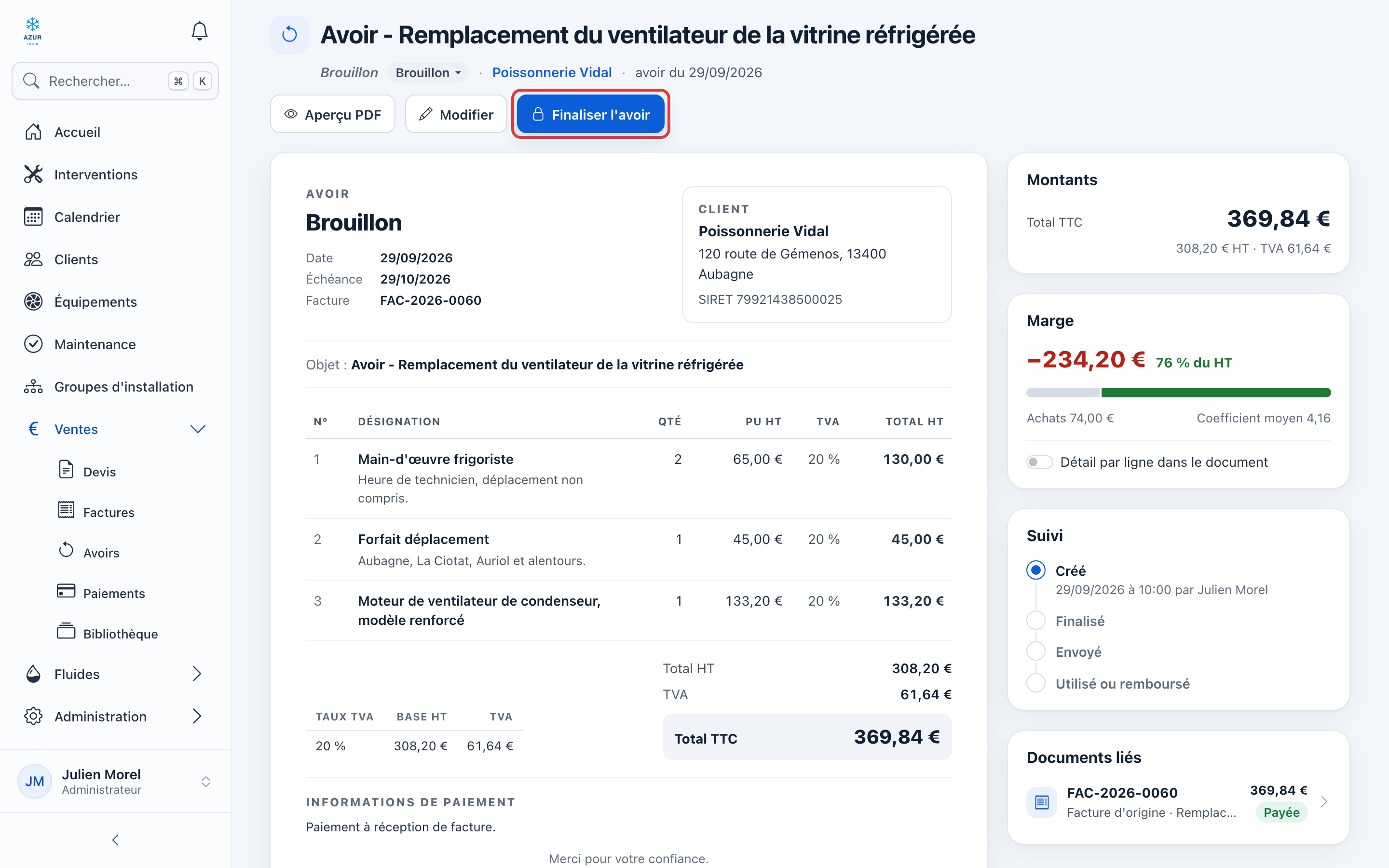Click the Équipements fan icon
Image resolution: width=1389 pixels, height=868 pixels.
pyautogui.click(x=33, y=301)
